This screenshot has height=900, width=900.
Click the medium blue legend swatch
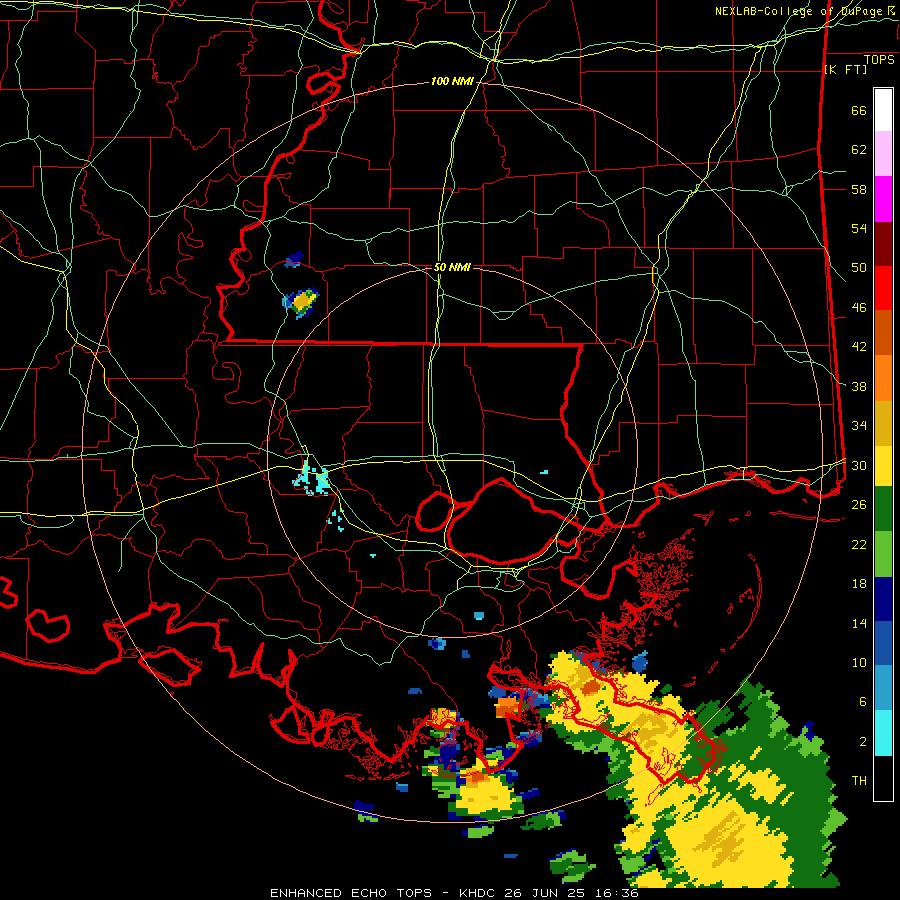tap(883, 643)
